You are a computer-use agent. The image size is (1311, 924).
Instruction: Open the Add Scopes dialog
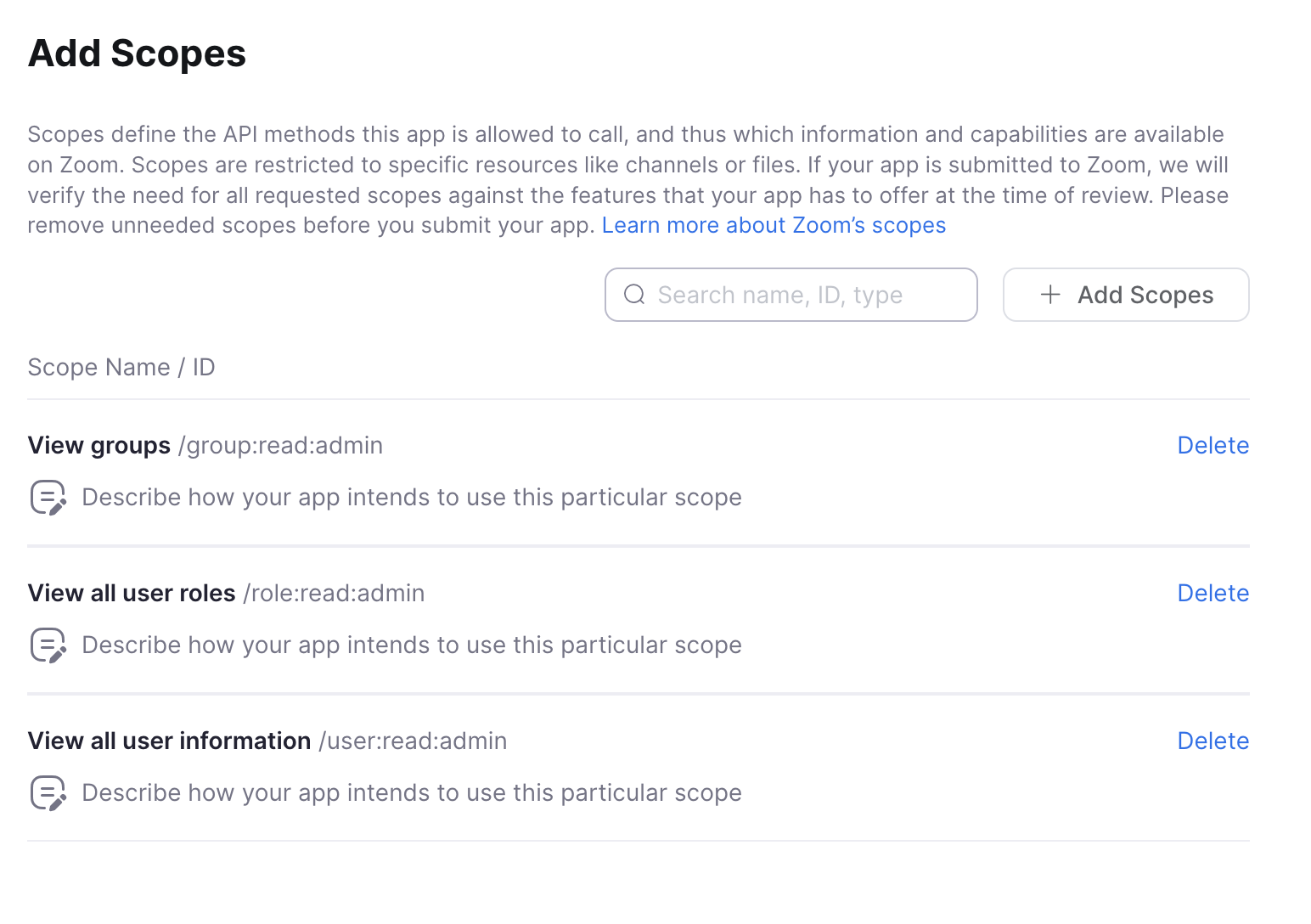(1125, 295)
